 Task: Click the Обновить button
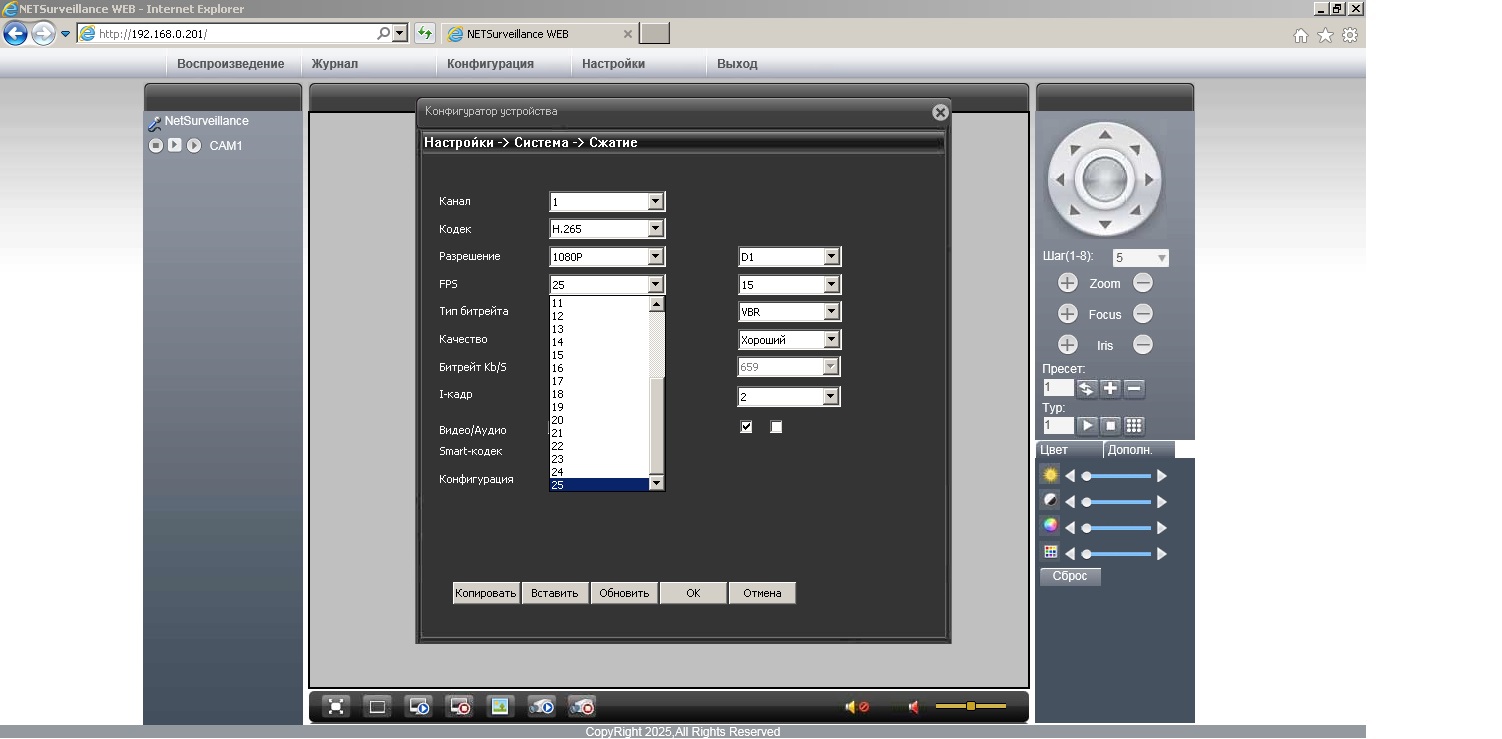click(x=624, y=593)
